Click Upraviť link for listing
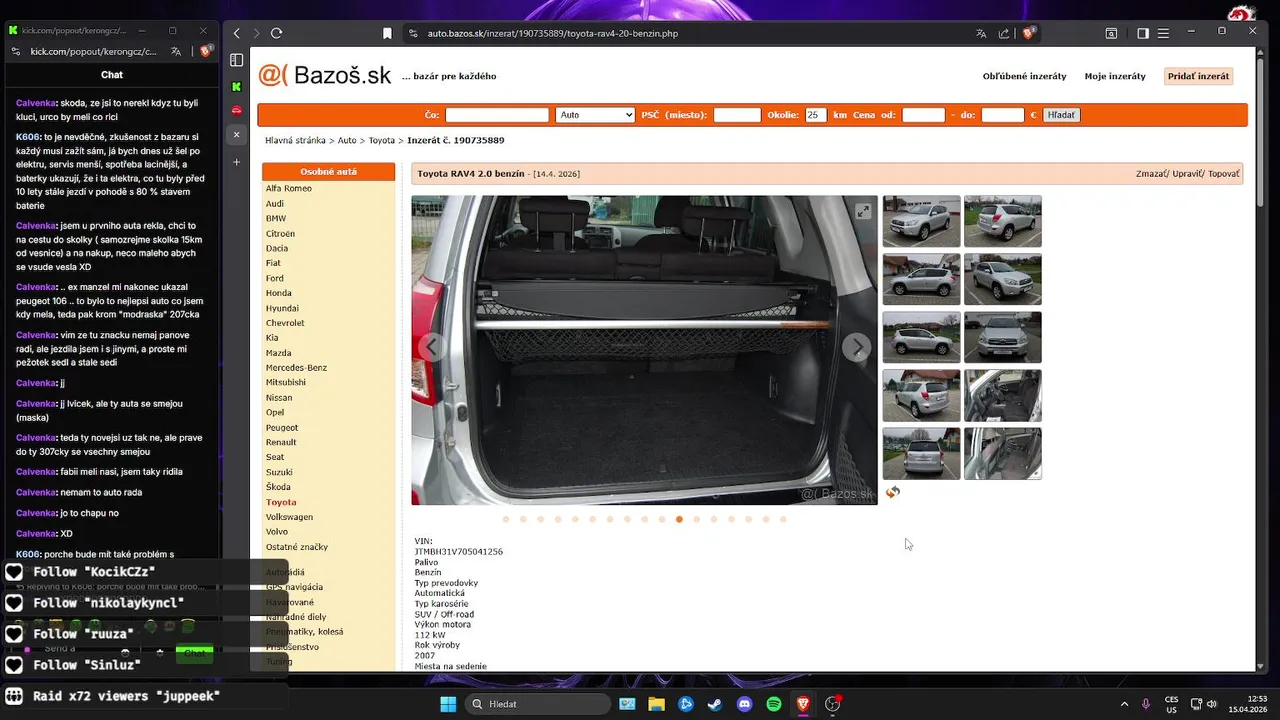Screen dimensions: 1280x720 point(1187,174)
